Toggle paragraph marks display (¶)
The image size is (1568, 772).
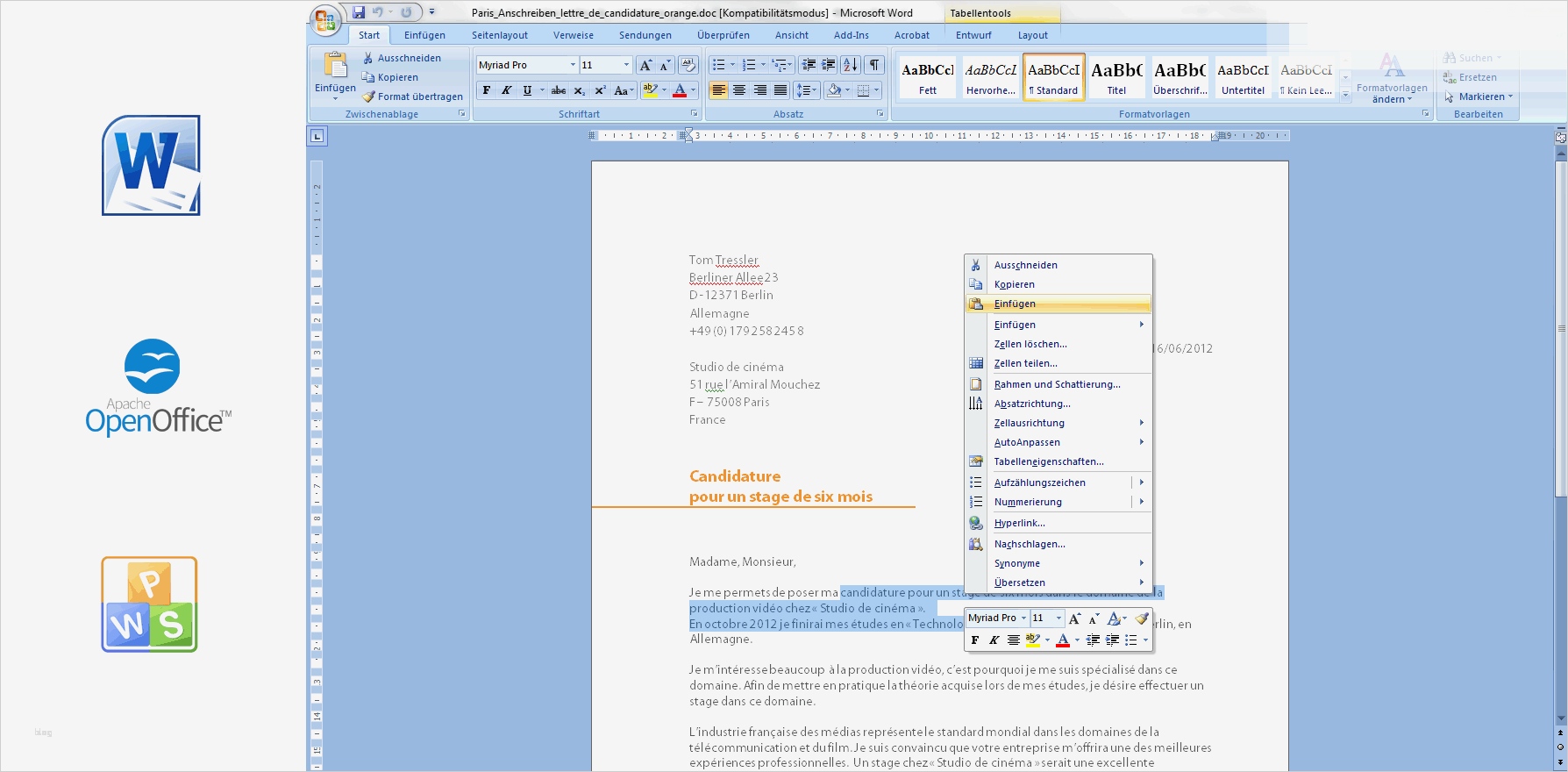[874, 65]
